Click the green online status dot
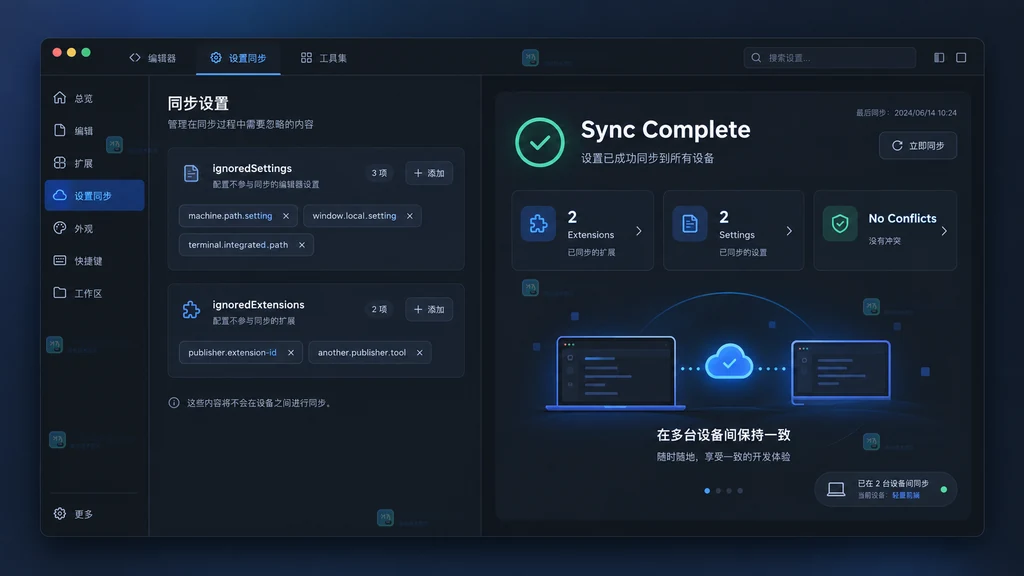This screenshot has width=1024, height=576. pos(944,489)
